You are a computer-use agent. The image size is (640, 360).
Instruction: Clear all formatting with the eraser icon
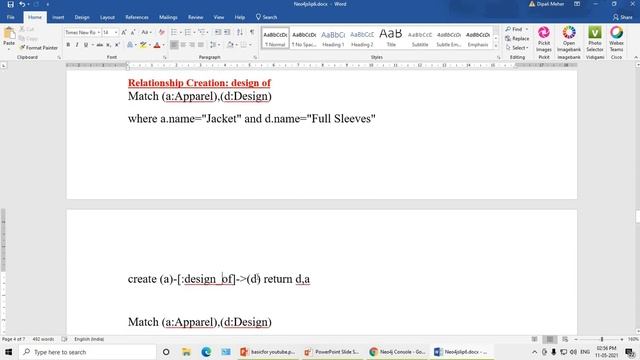pos(162,32)
